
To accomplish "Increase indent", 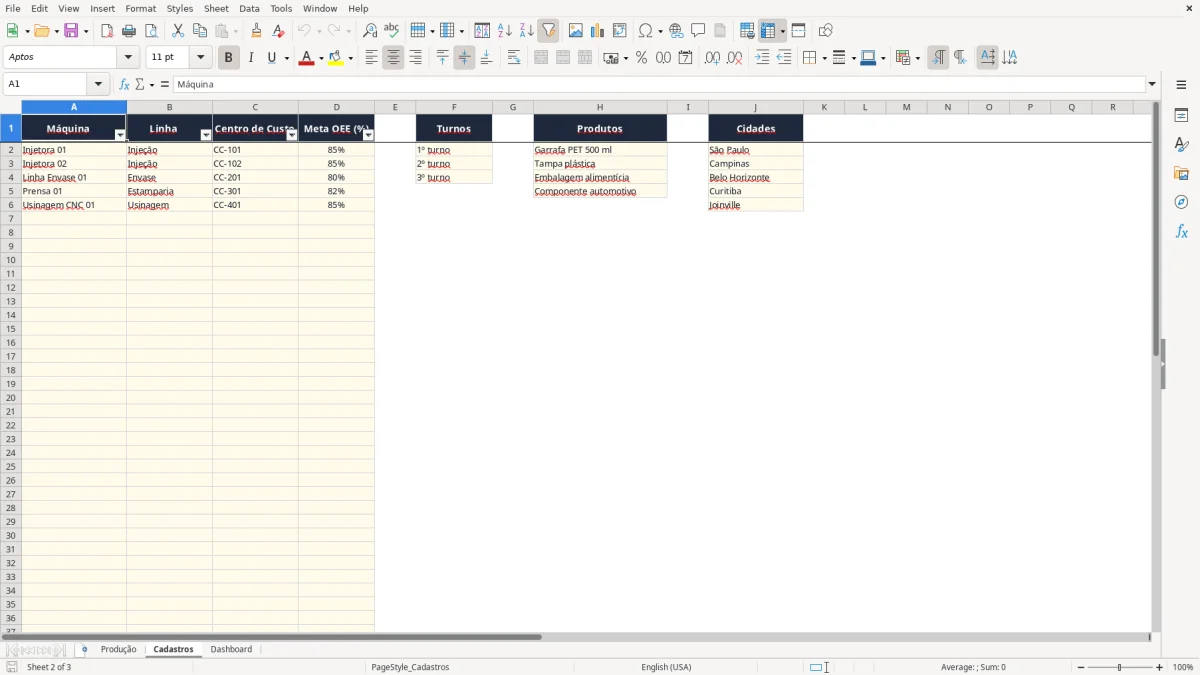I will point(762,58).
